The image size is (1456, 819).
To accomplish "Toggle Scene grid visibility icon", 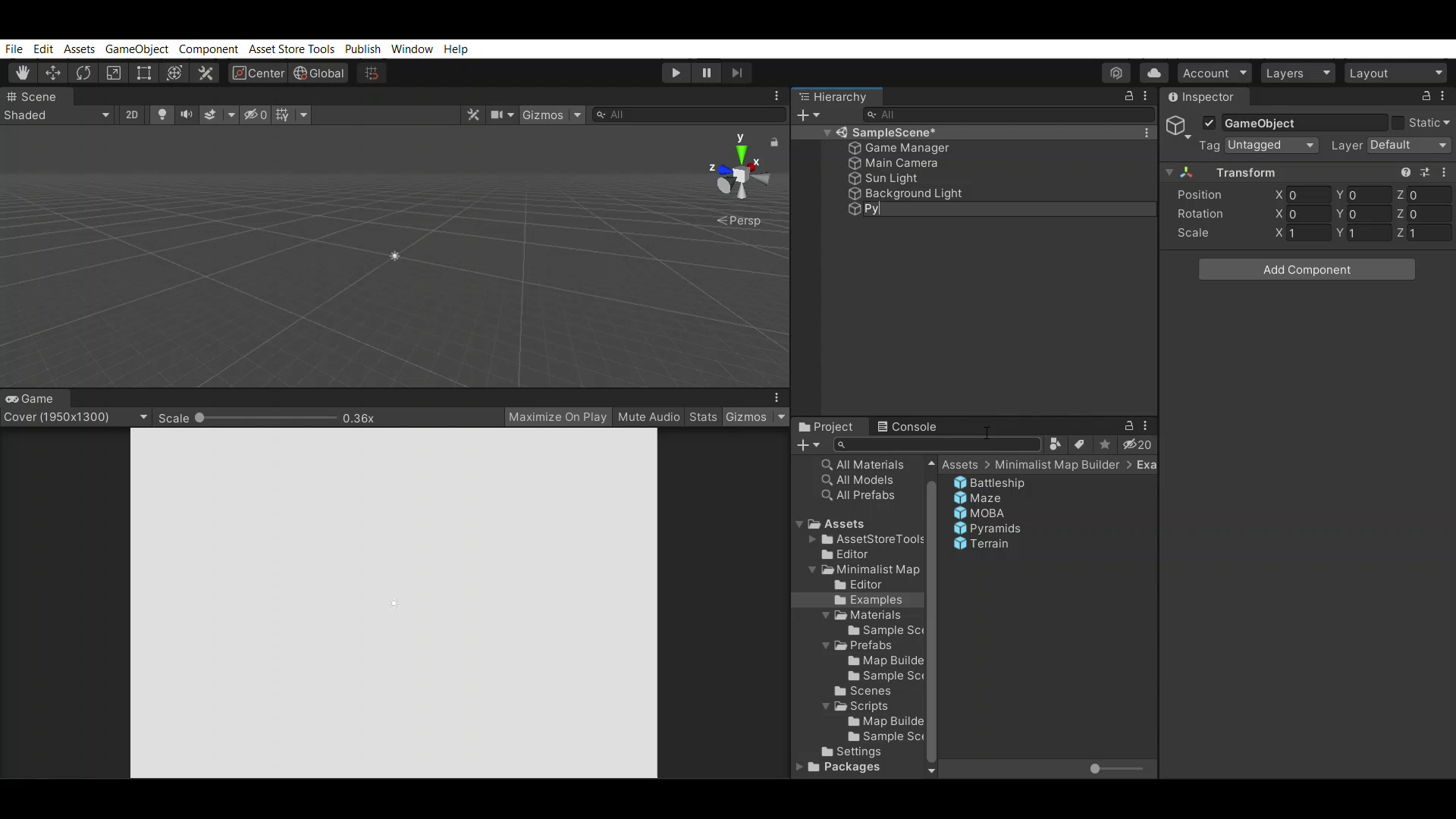I will tap(283, 115).
